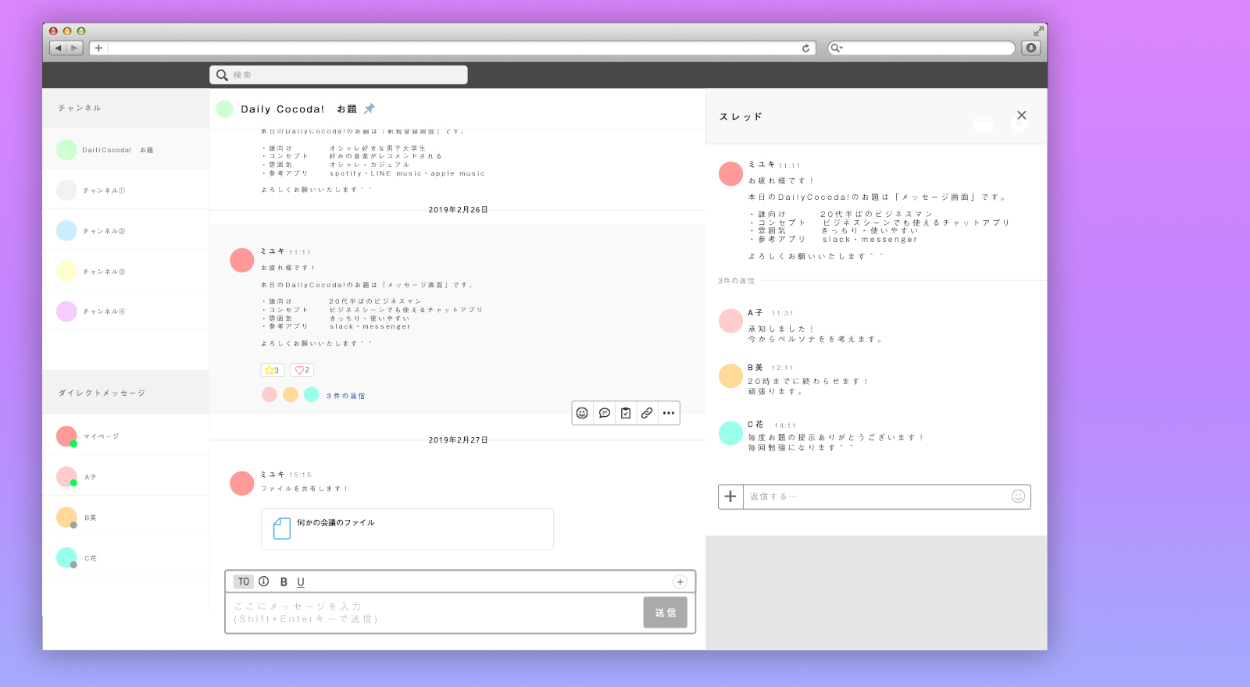Open the three-dots more actions menu
The width and height of the screenshot is (1250, 687).
point(668,413)
